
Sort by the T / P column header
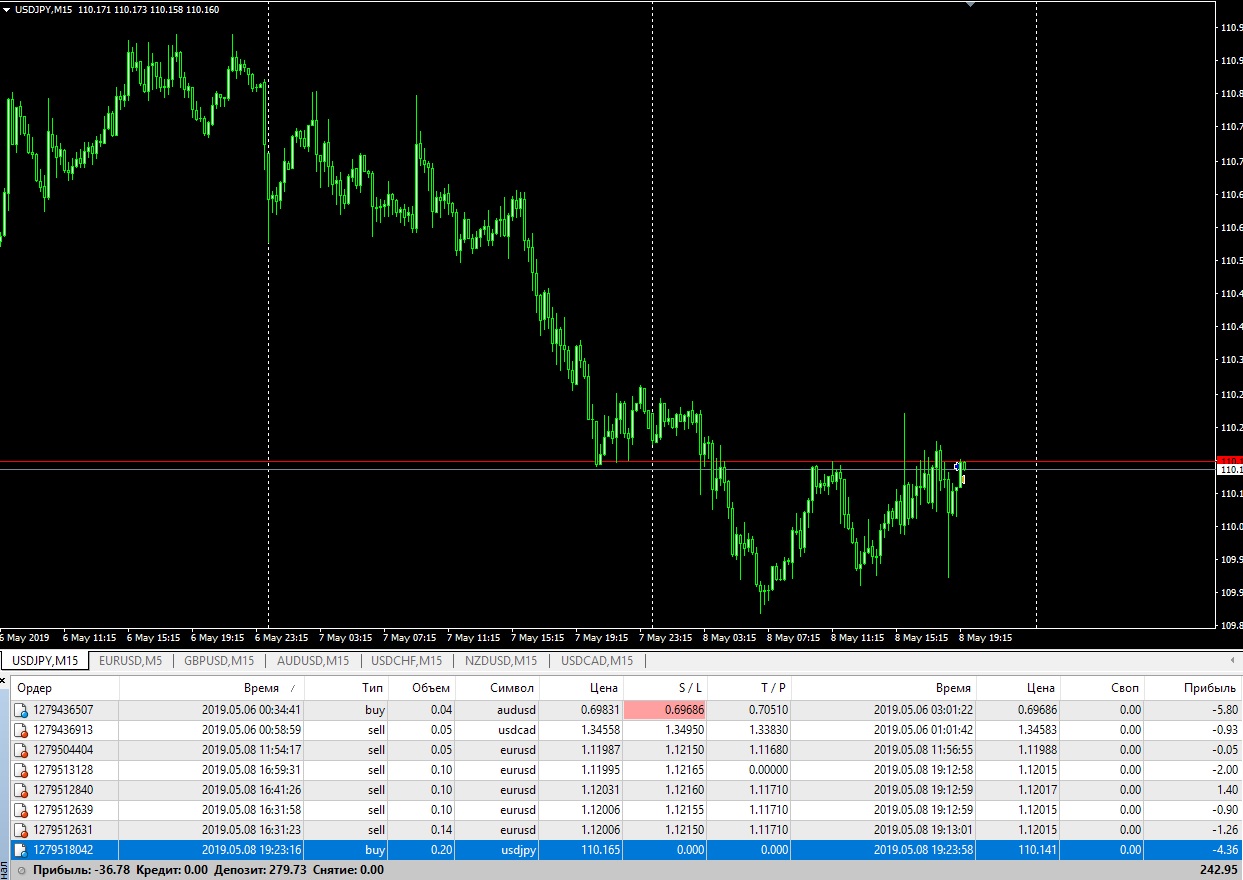pos(748,688)
